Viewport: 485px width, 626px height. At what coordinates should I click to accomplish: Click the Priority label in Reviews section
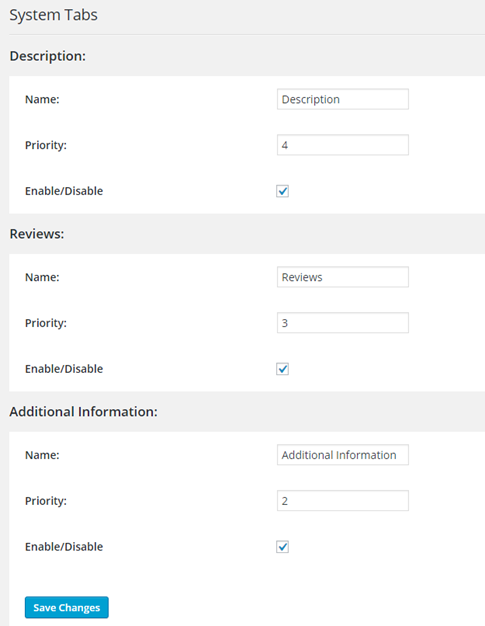click(46, 323)
